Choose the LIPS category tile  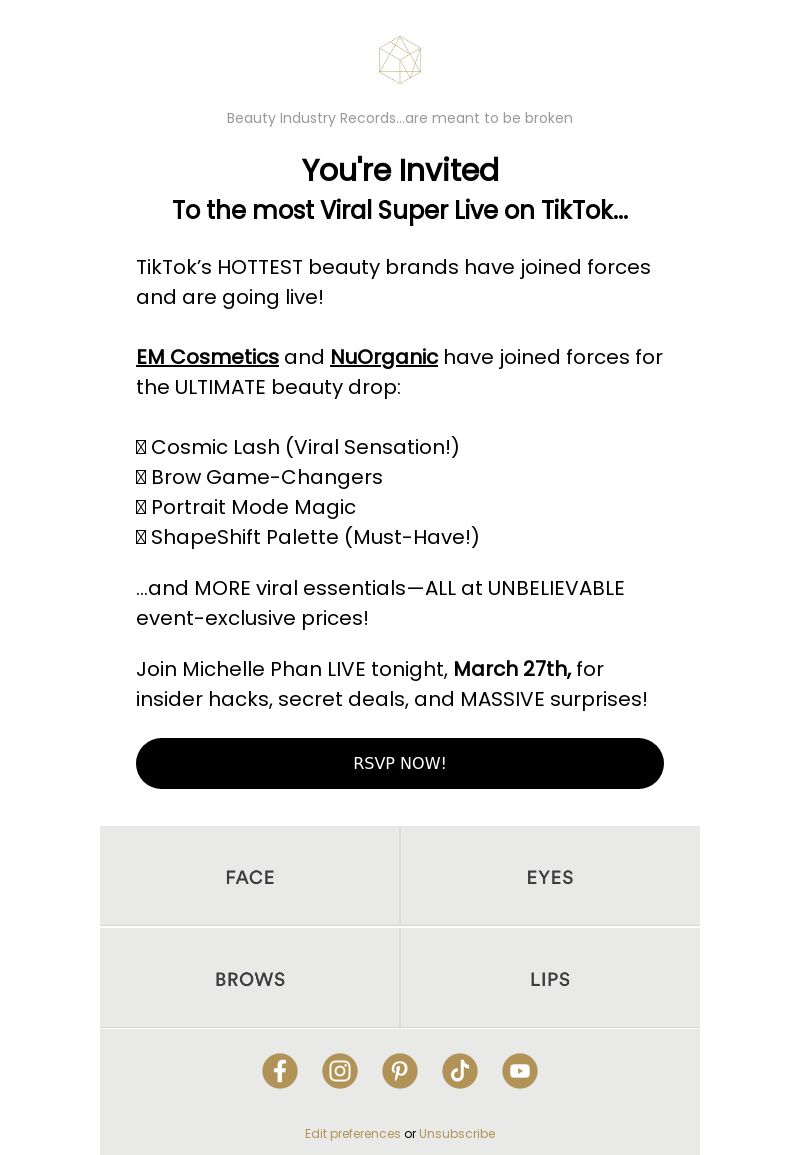point(550,978)
